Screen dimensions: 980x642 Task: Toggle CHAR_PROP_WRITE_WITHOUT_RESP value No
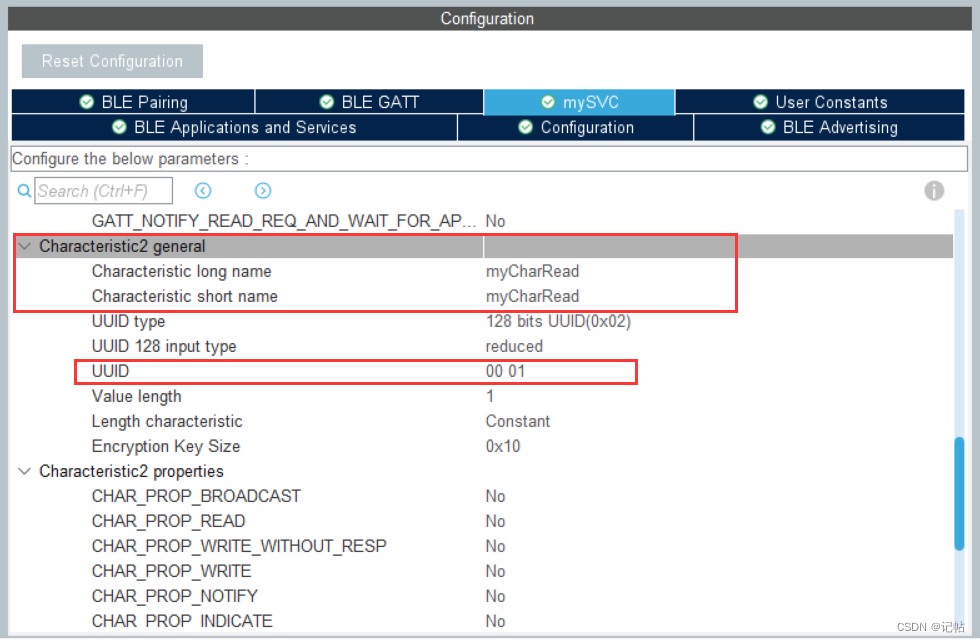(x=496, y=546)
